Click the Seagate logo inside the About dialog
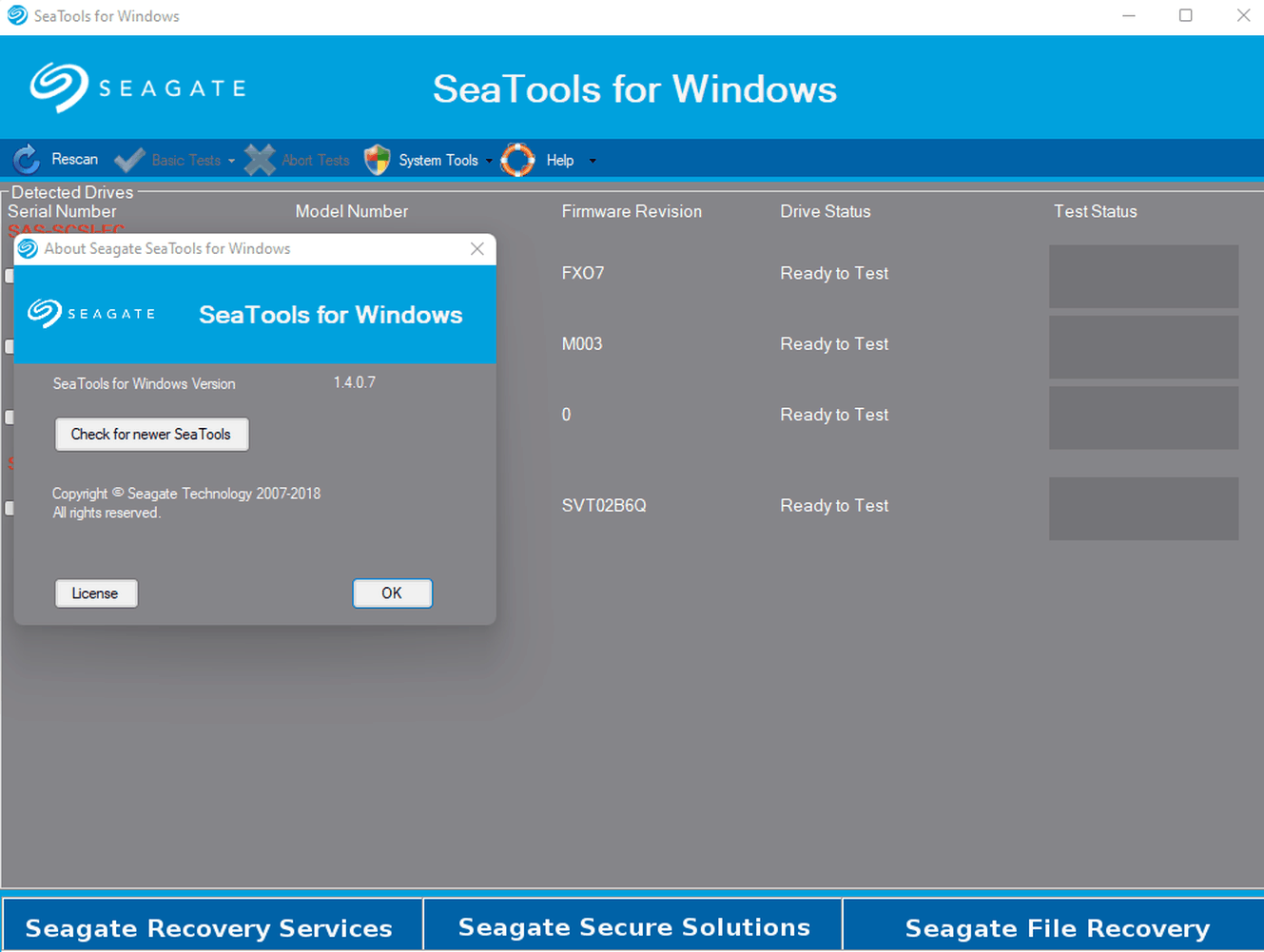This screenshot has height=952, width=1264. [x=91, y=313]
